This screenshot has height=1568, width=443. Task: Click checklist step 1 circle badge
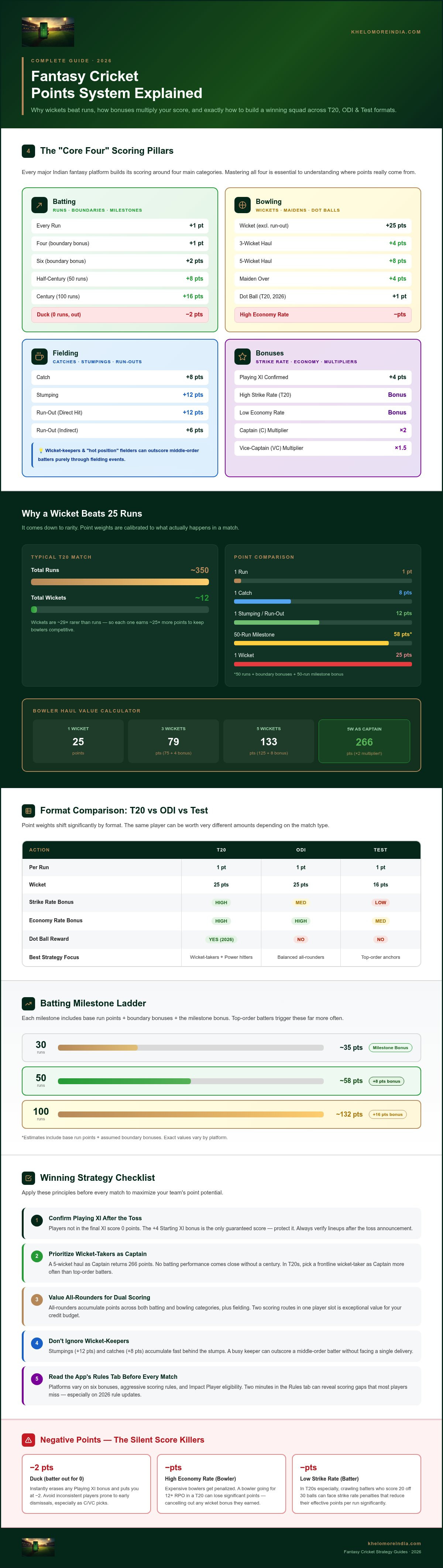tap(37, 1220)
